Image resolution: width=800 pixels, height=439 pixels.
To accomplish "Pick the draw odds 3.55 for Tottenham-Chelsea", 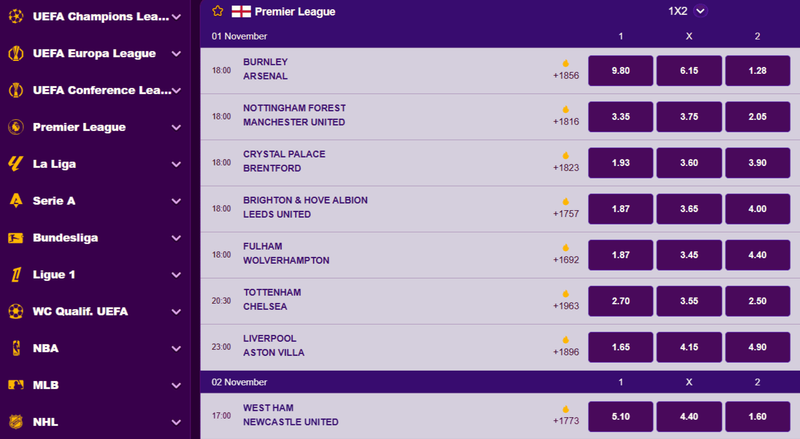I will 689,301.
